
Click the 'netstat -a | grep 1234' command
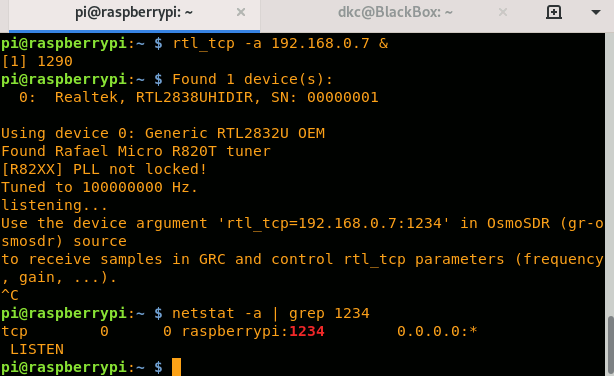tap(271, 313)
